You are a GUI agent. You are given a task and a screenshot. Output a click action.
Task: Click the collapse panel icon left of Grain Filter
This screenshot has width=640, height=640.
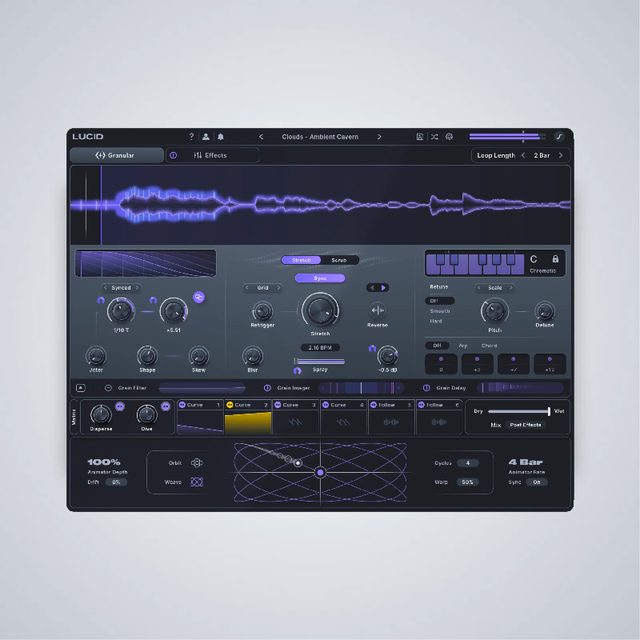[81, 388]
